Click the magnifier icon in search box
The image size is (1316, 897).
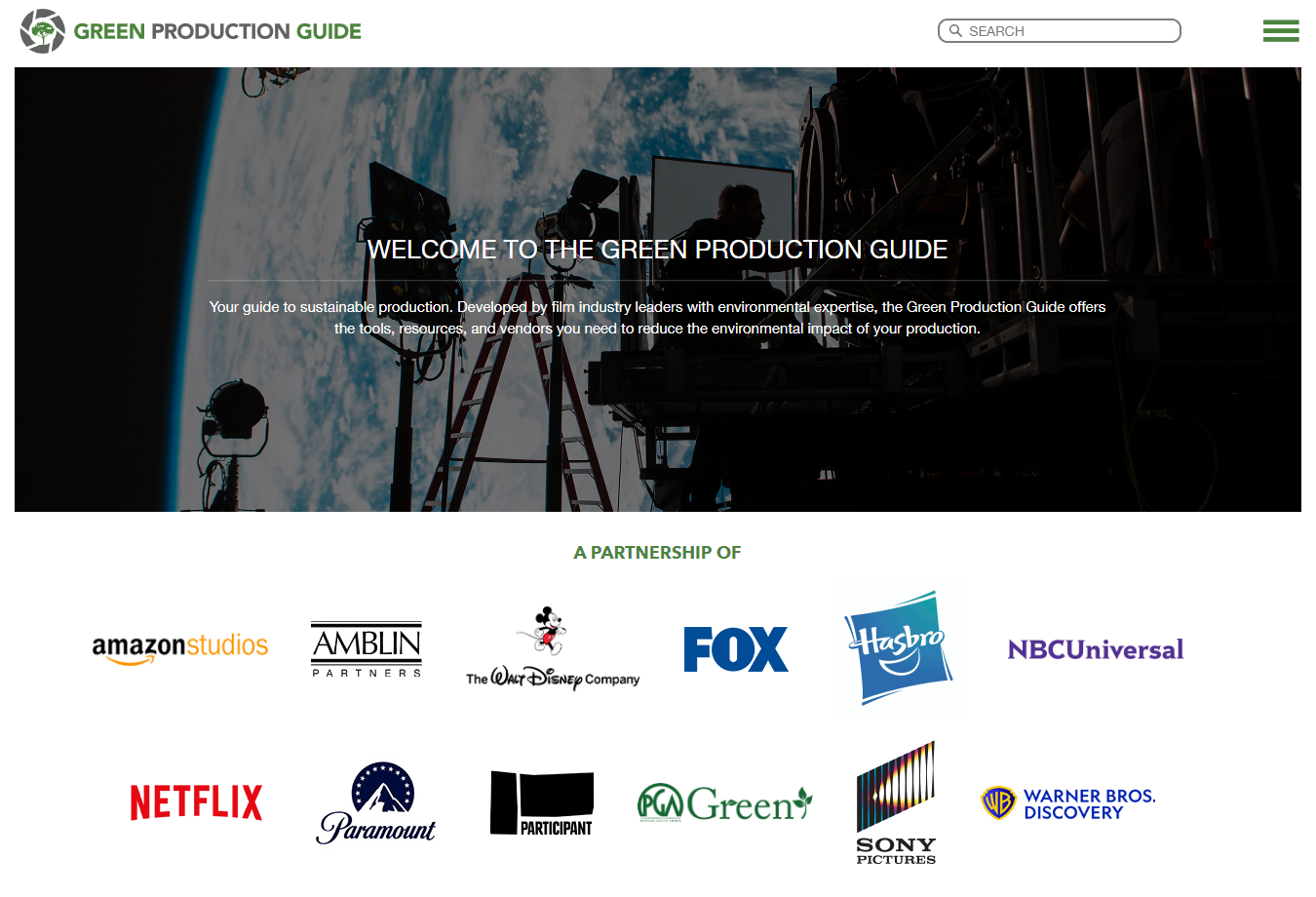(x=955, y=31)
